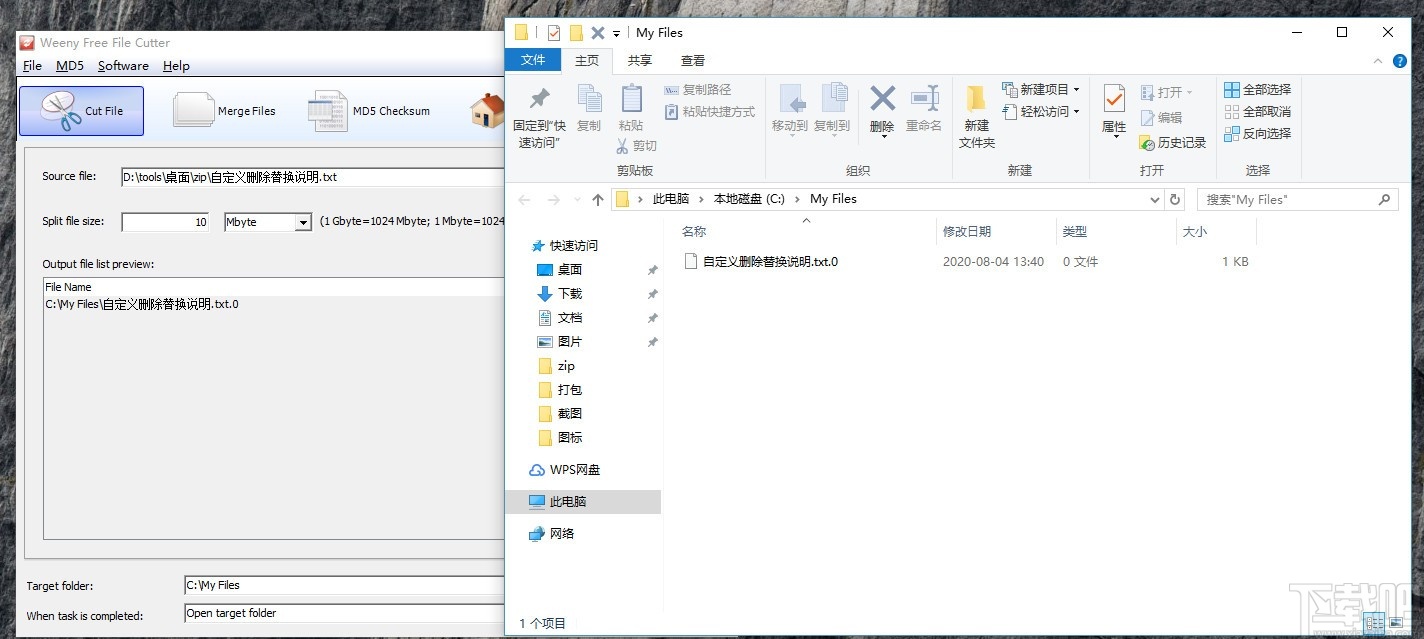Click the house icon in Weeny toolbar

coord(487,110)
